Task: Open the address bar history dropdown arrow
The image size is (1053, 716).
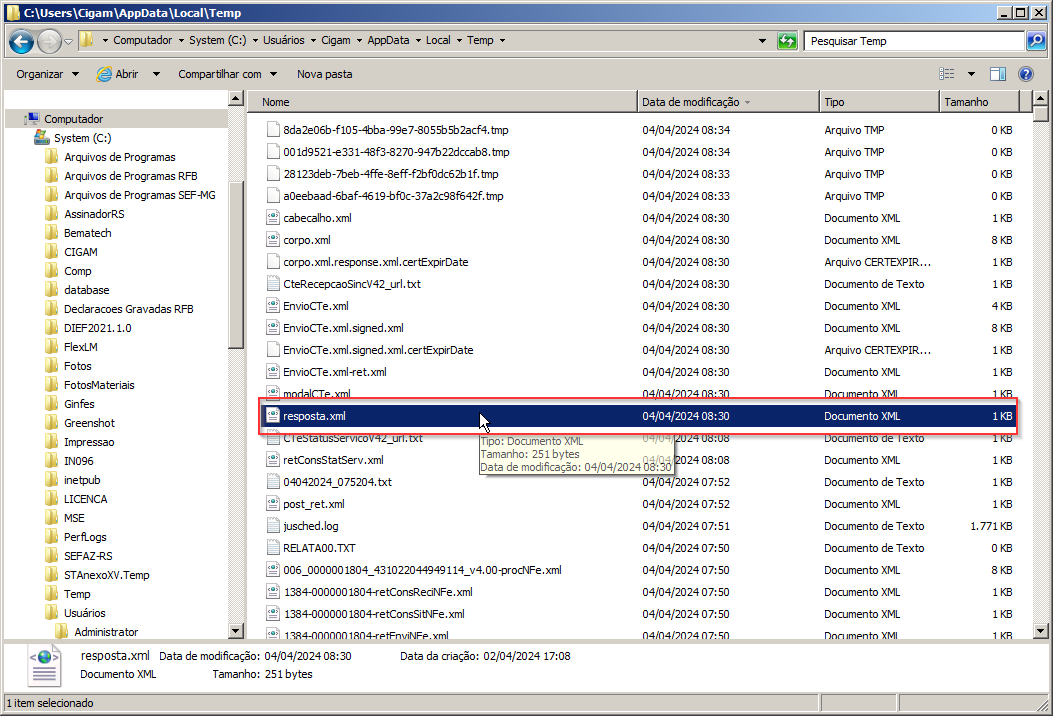Action: click(x=762, y=41)
